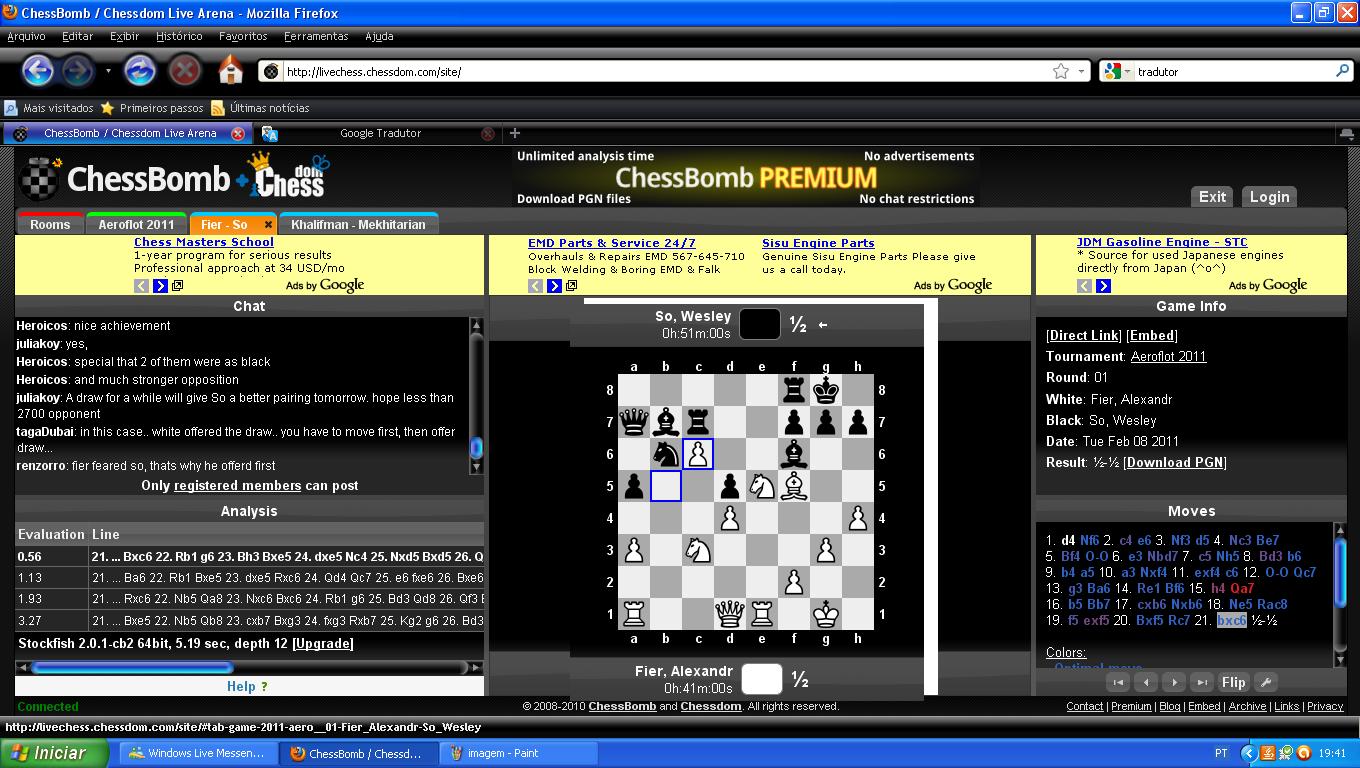1360x768 pixels.
Task: Flip the chess board
Action: tap(1234, 682)
